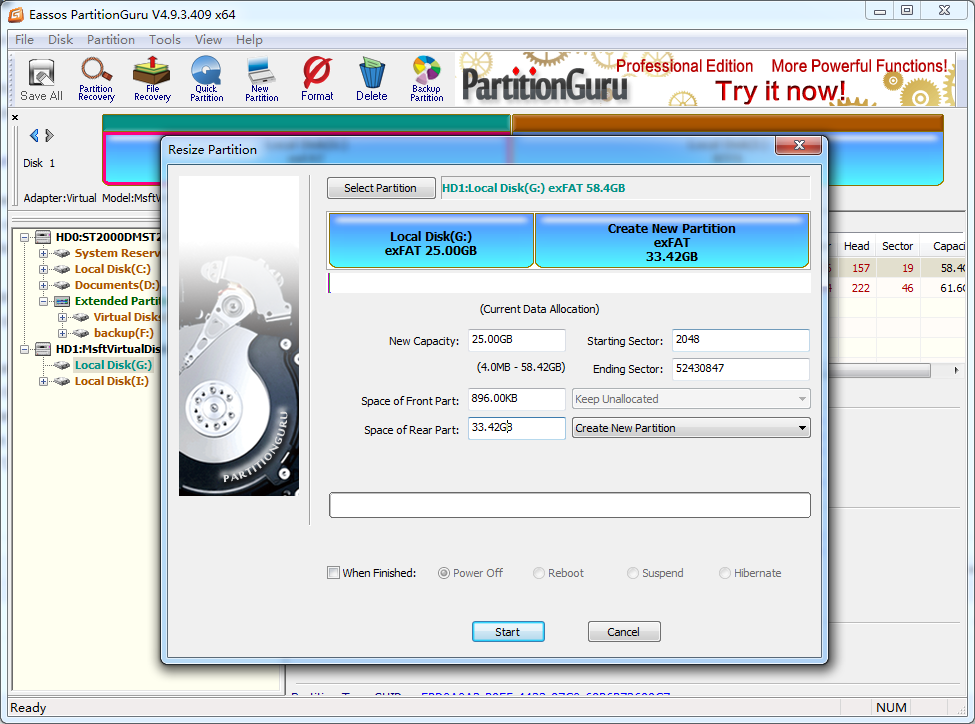Collapse the HD0:ST2000DM disk node
The height and width of the screenshot is (724, 975).
24,237
